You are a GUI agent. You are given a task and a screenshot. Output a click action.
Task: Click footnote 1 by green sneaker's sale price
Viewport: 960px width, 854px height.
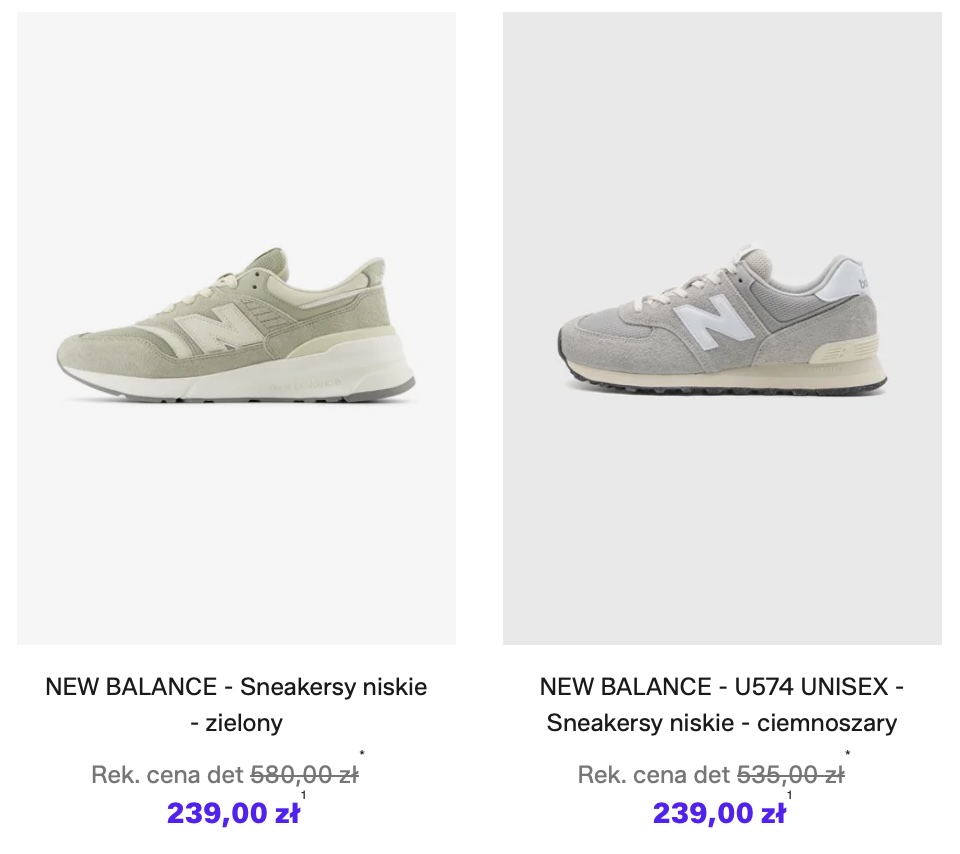tap(304, 796)
